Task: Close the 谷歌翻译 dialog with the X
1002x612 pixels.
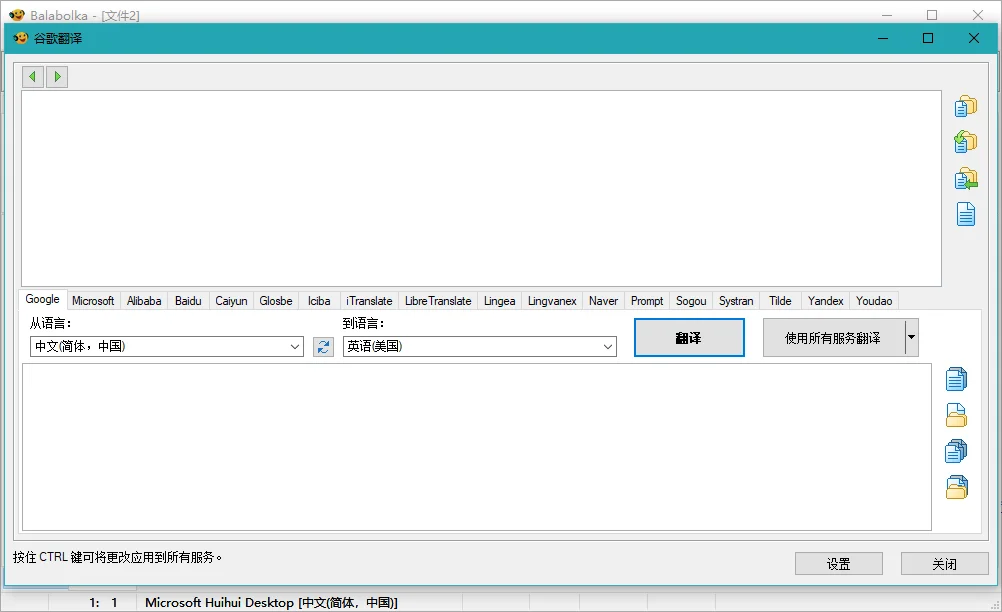Action: point(973,38)
